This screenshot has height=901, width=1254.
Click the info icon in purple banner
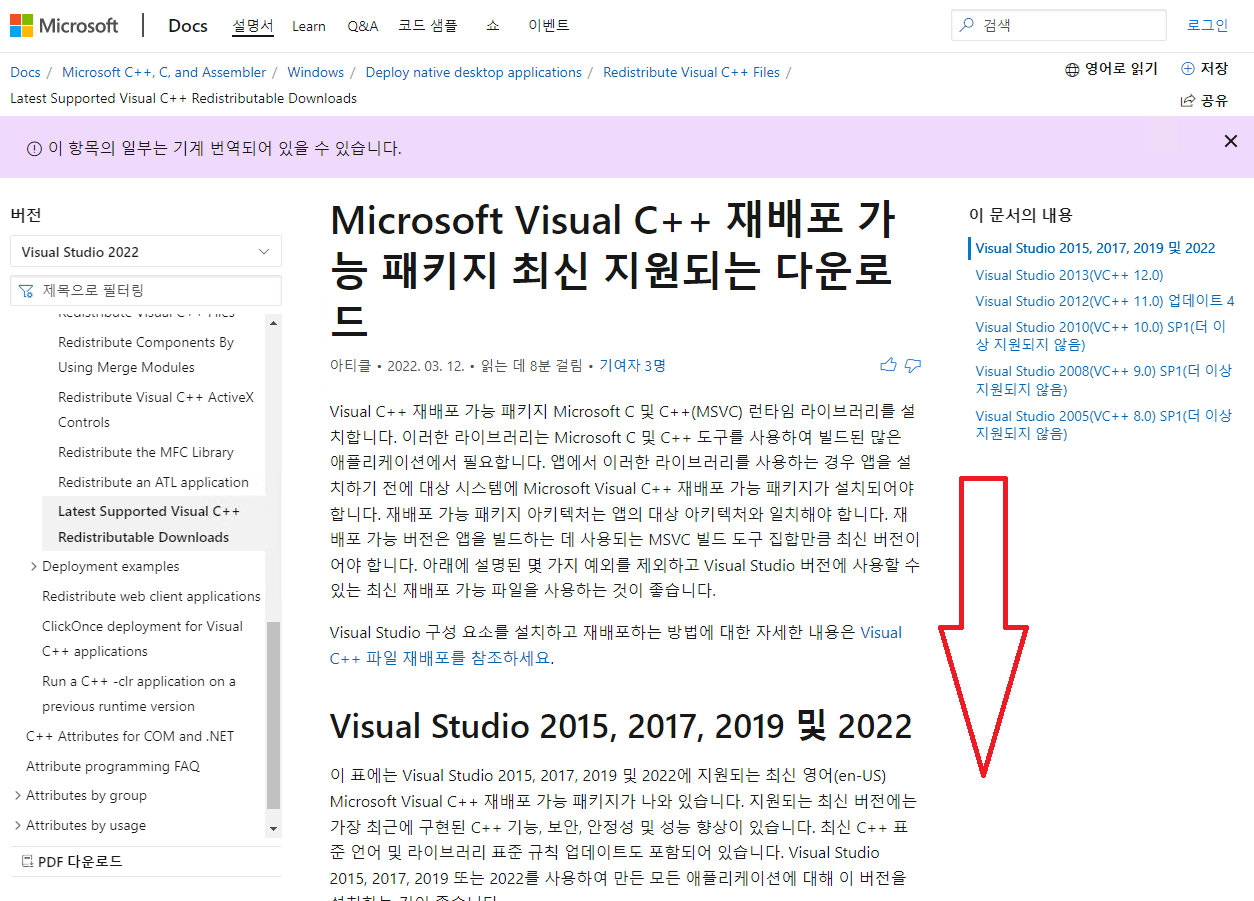tap(34, 148)
